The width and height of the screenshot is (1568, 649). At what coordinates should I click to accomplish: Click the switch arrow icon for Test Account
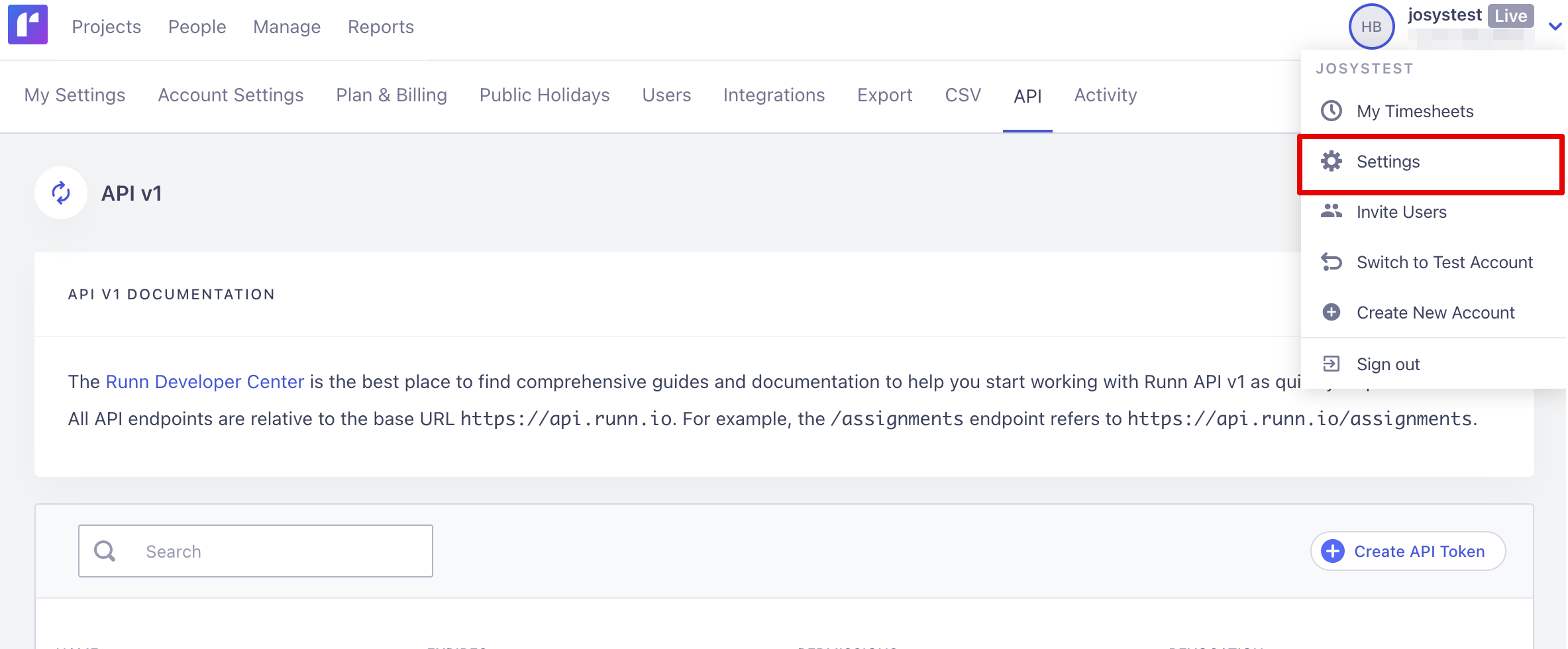[1331, 262]
